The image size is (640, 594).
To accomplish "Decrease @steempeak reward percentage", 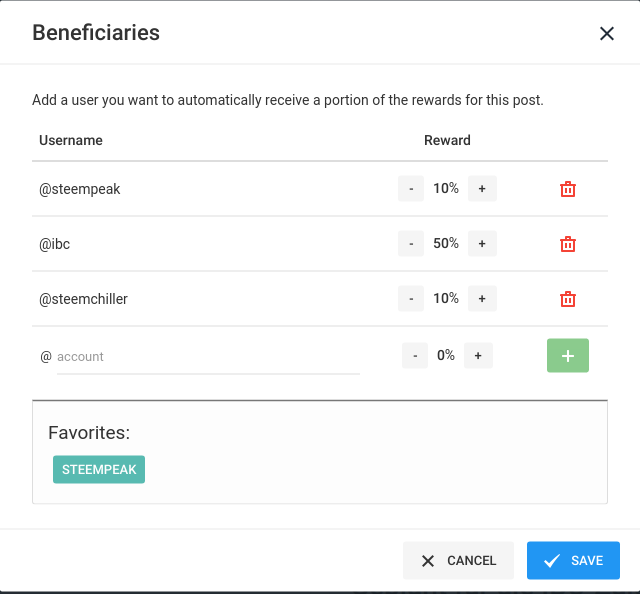I will (411, 189).
